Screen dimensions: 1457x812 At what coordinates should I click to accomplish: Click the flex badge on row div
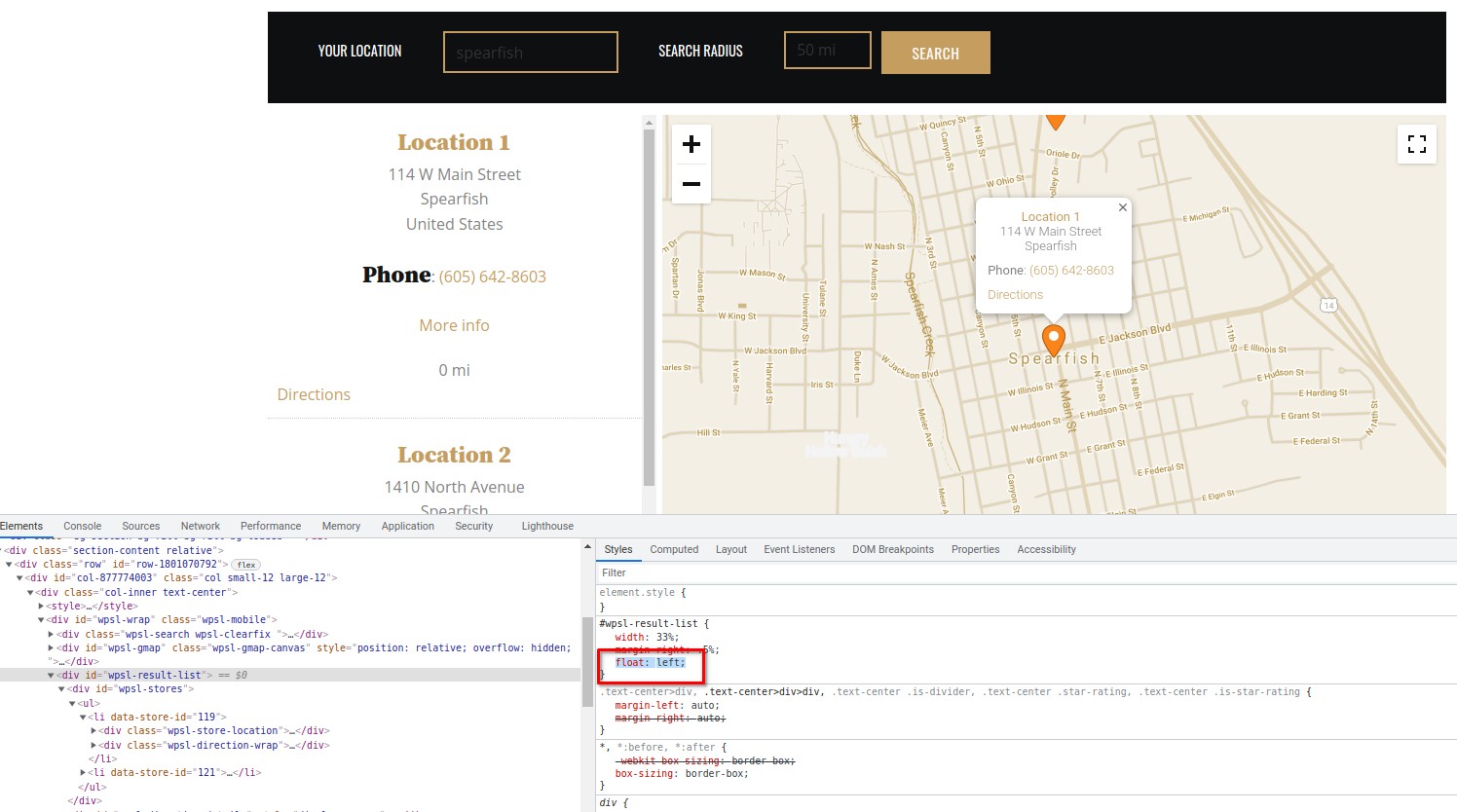246,565
